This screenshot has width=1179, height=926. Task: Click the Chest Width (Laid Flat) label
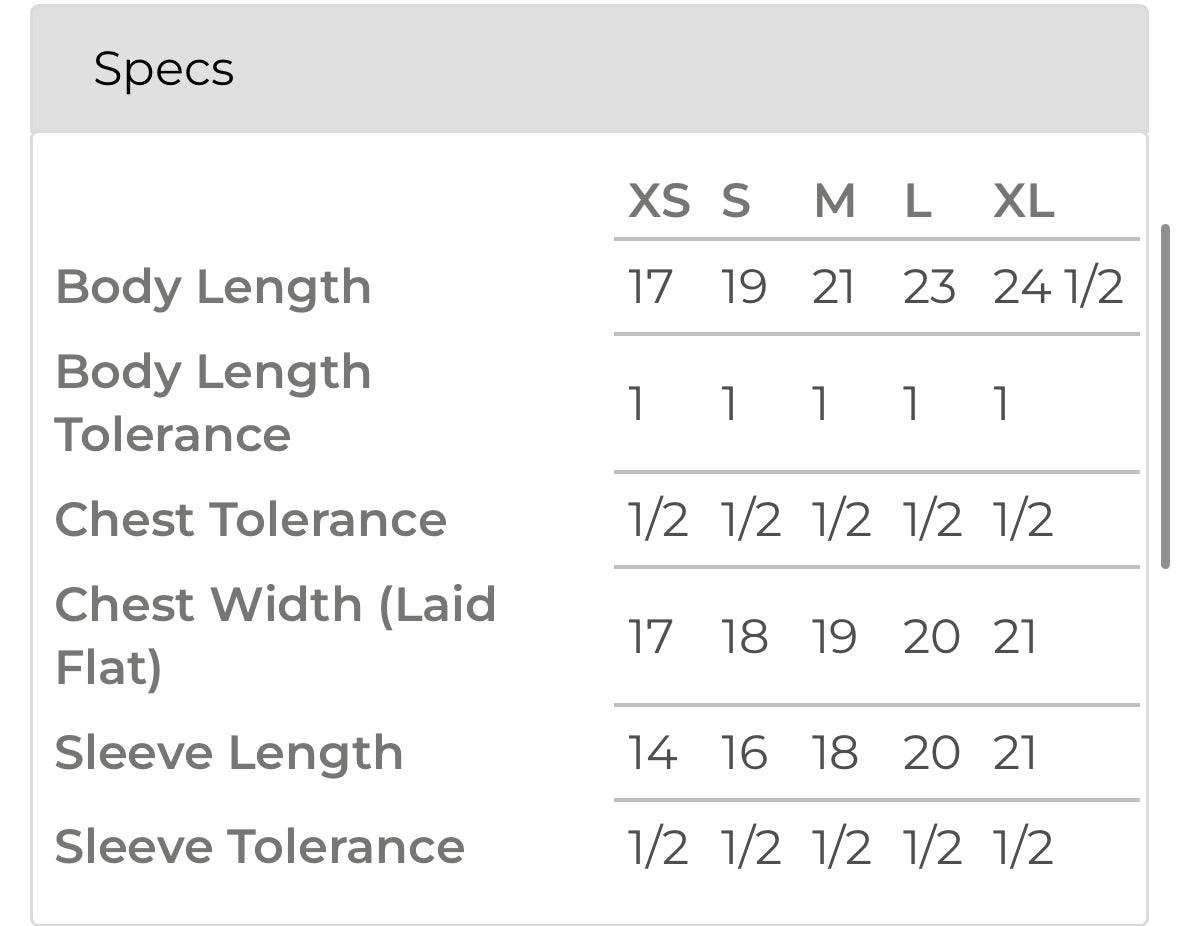click(275, 636)
